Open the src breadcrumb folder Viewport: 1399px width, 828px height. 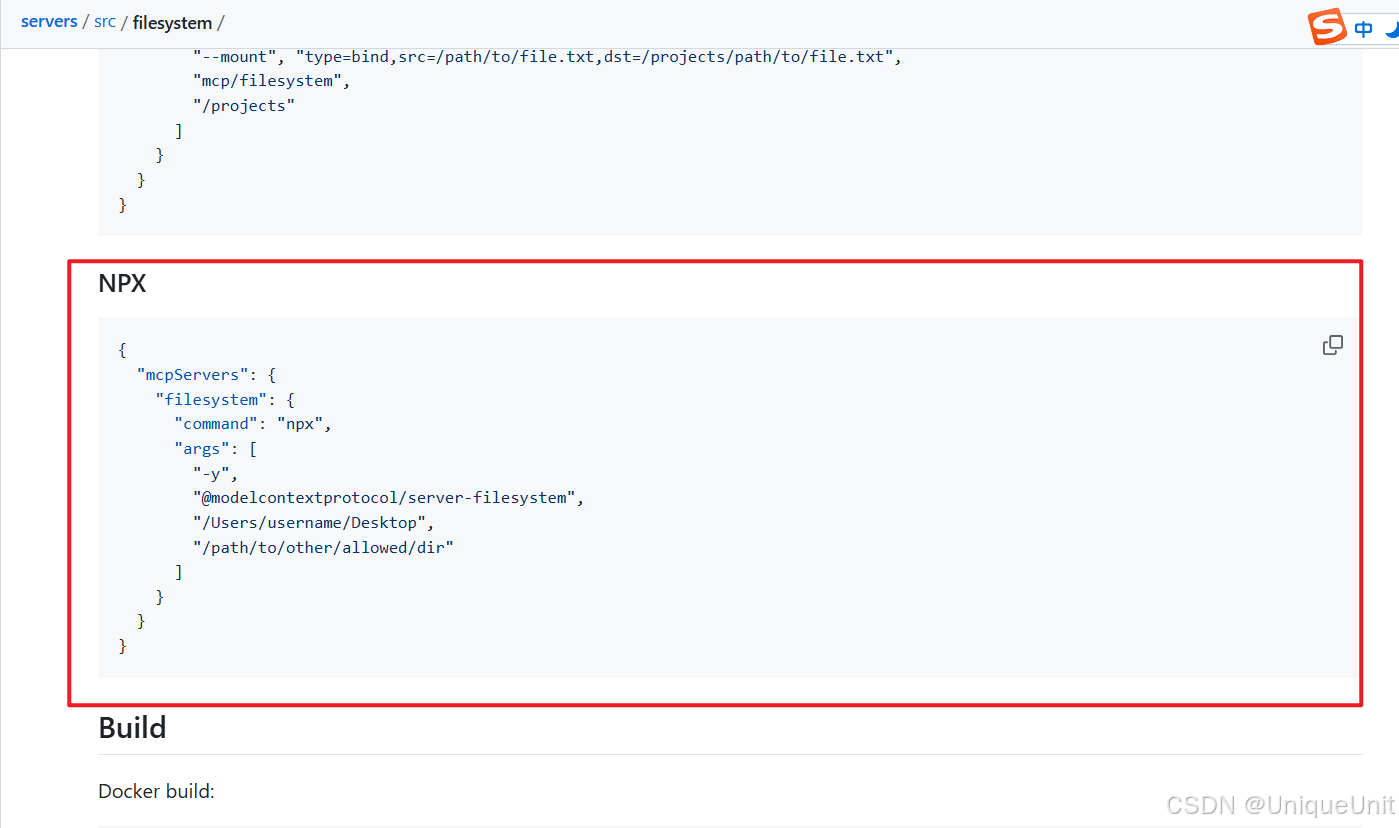[x=105, y=22]
